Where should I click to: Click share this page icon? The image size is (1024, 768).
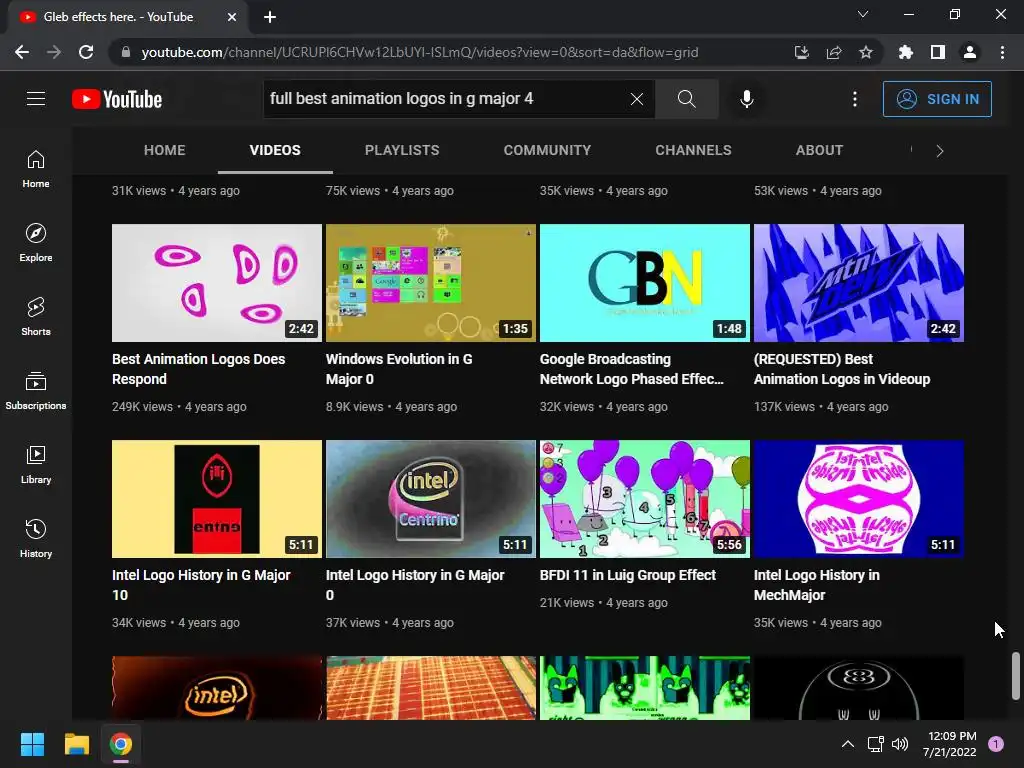click(833, 52)
